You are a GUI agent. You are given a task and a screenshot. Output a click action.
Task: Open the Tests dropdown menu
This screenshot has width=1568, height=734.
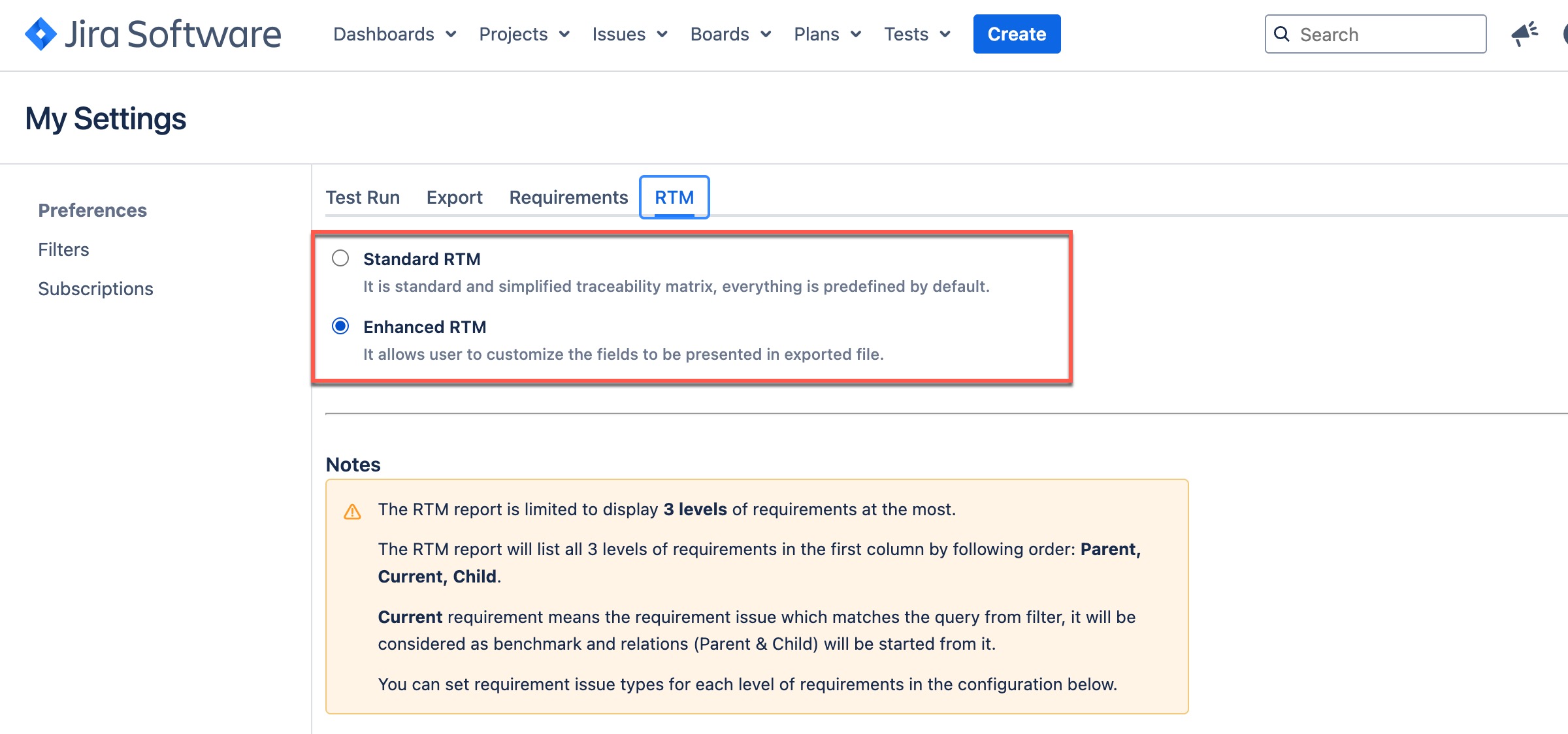coord(917,34)
